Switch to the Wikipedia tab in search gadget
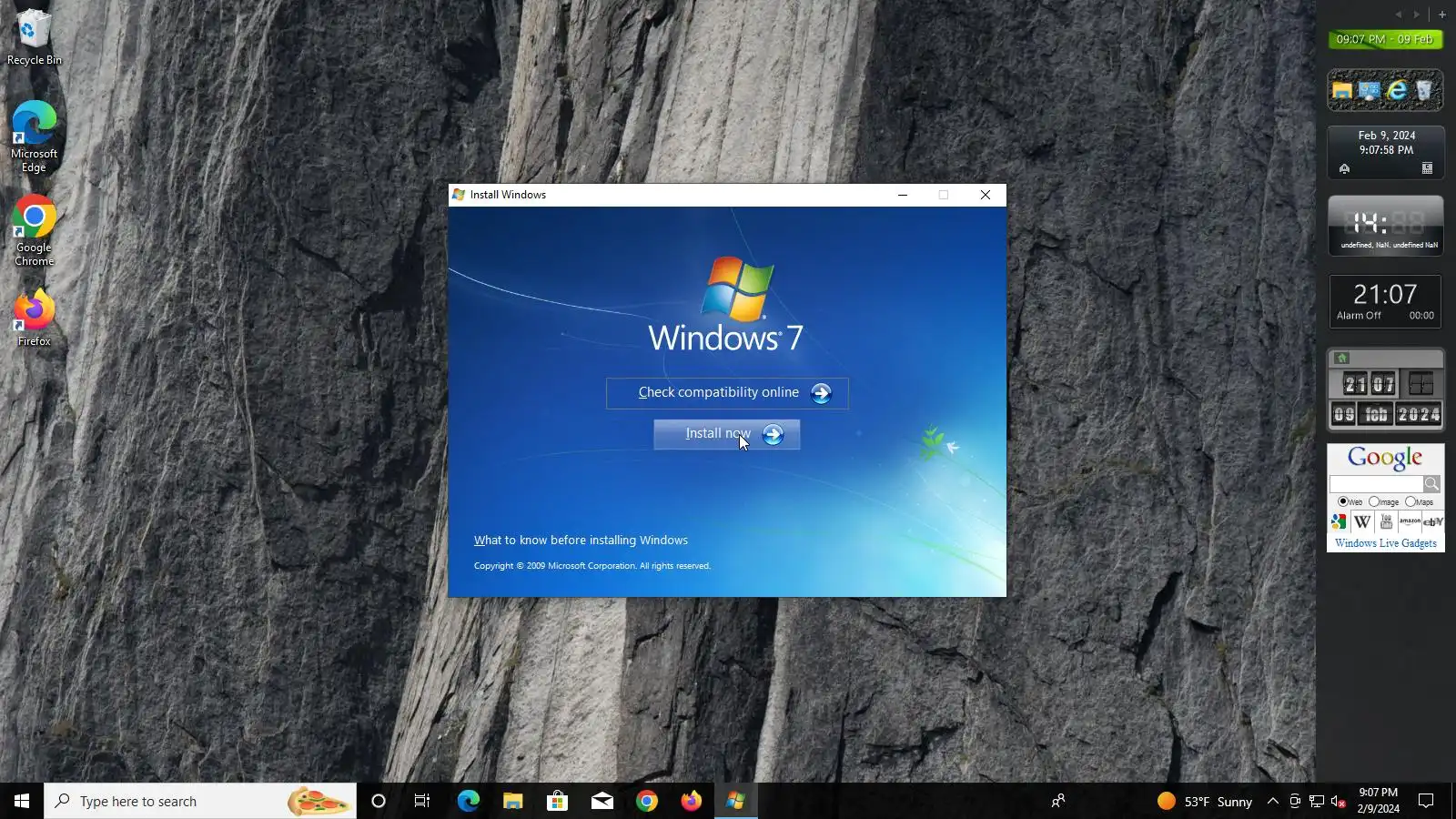The width and height of the screenshot is (1456, 819). pyautogui.click(x=1362, y=521)
